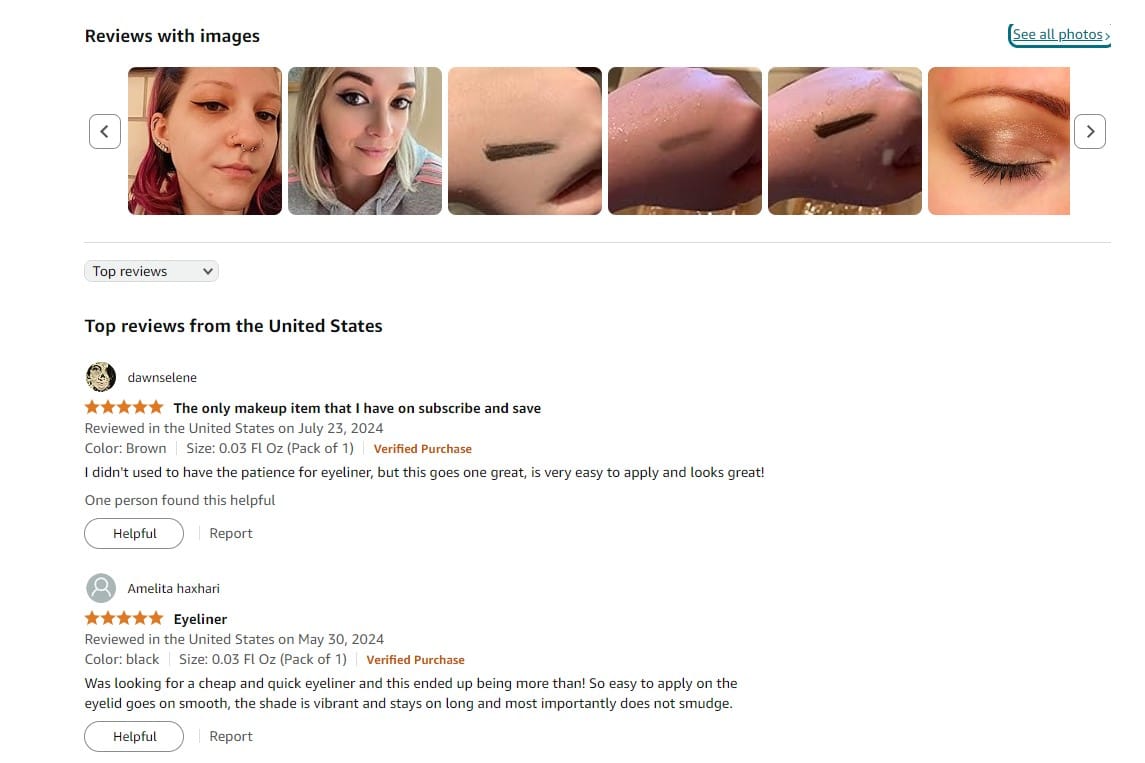Mark dawnselene's review as Helpful
This screenshot has width=1145, height=763.
tap(134, 533)
